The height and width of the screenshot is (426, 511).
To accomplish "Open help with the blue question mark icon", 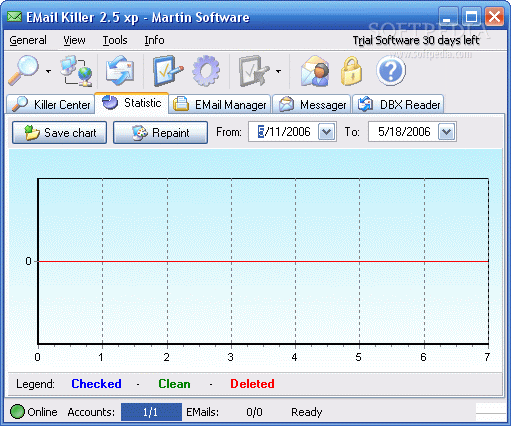I will 391,71.
